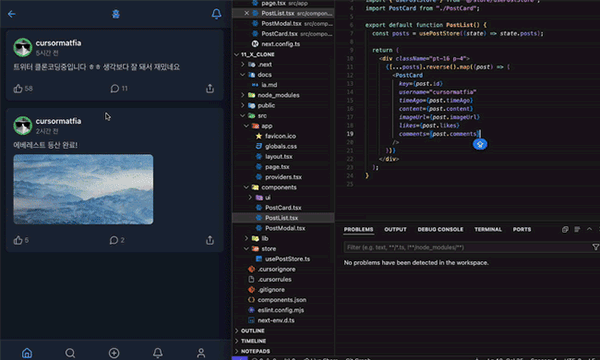The image size is (600, 360).
Task: Open the mountain image thumbnail
Action: 83,189
